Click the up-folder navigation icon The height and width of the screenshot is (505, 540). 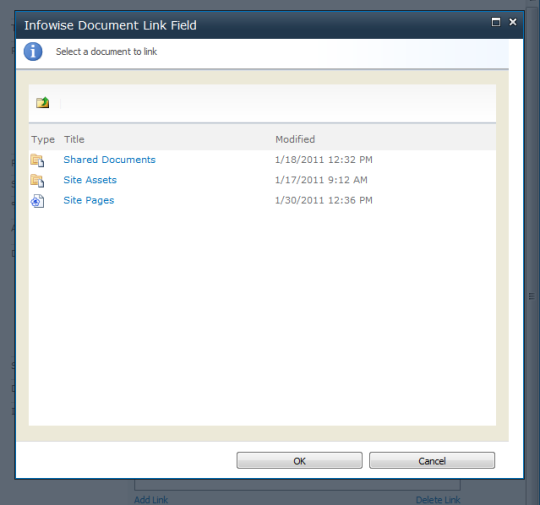pos(43,103)
